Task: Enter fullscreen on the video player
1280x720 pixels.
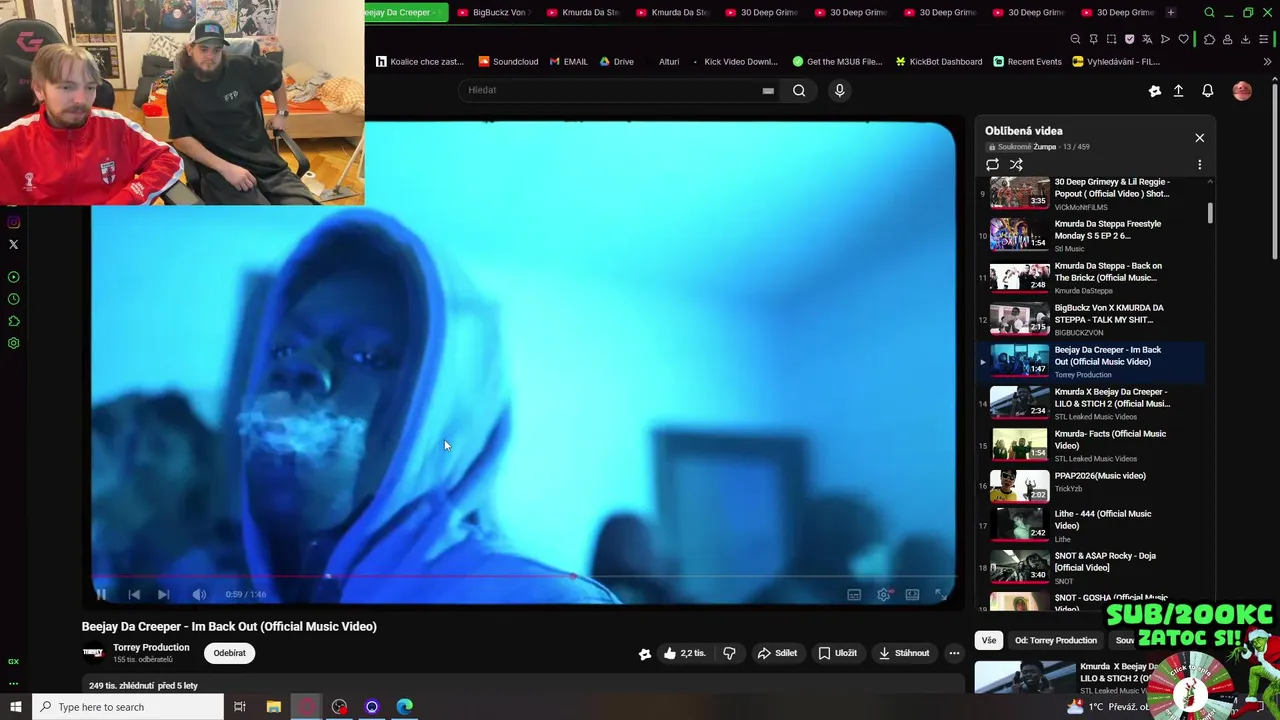Action: coord(941,594)
